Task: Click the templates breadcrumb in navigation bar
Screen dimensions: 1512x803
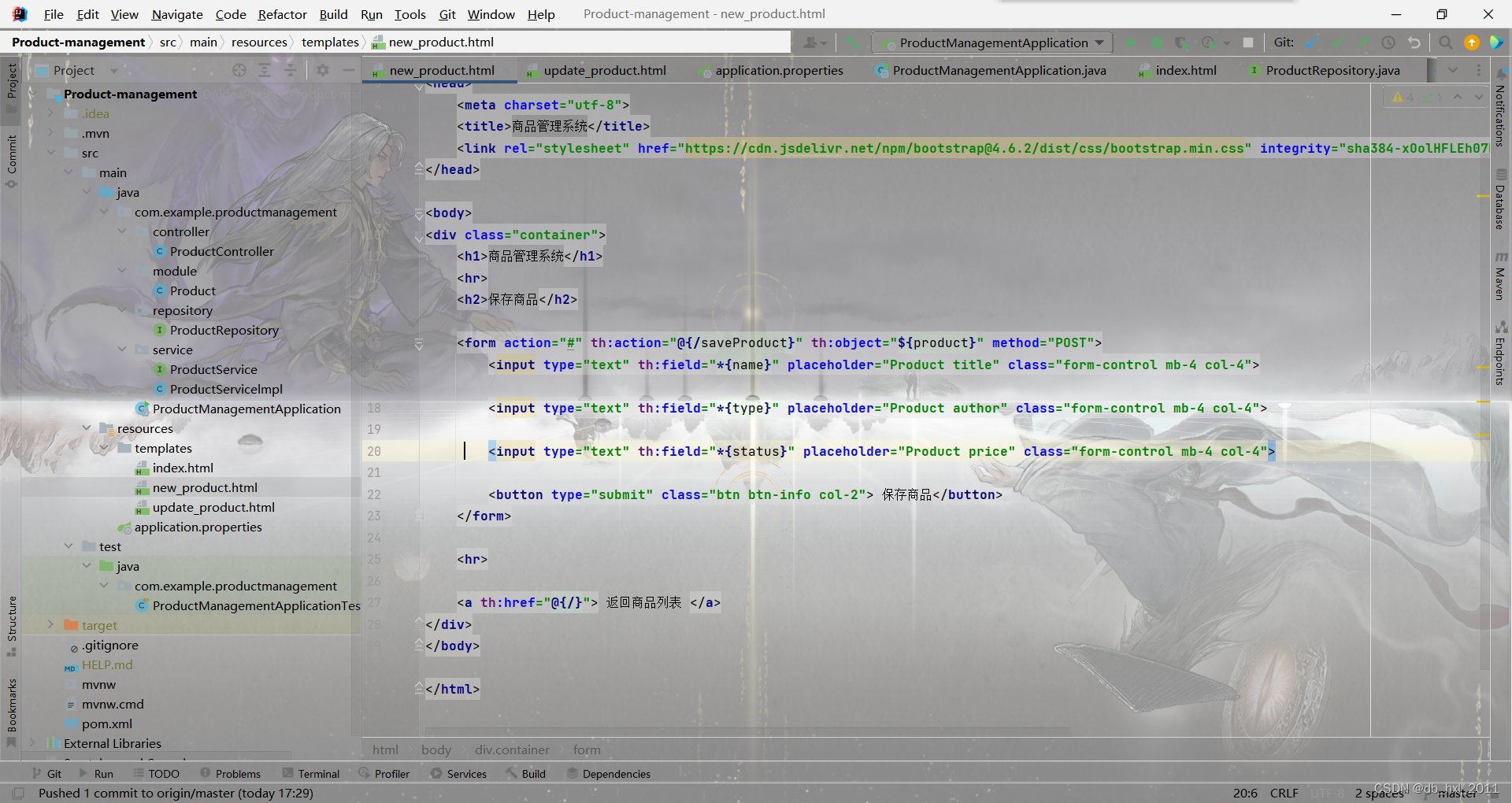Action: 330,42
